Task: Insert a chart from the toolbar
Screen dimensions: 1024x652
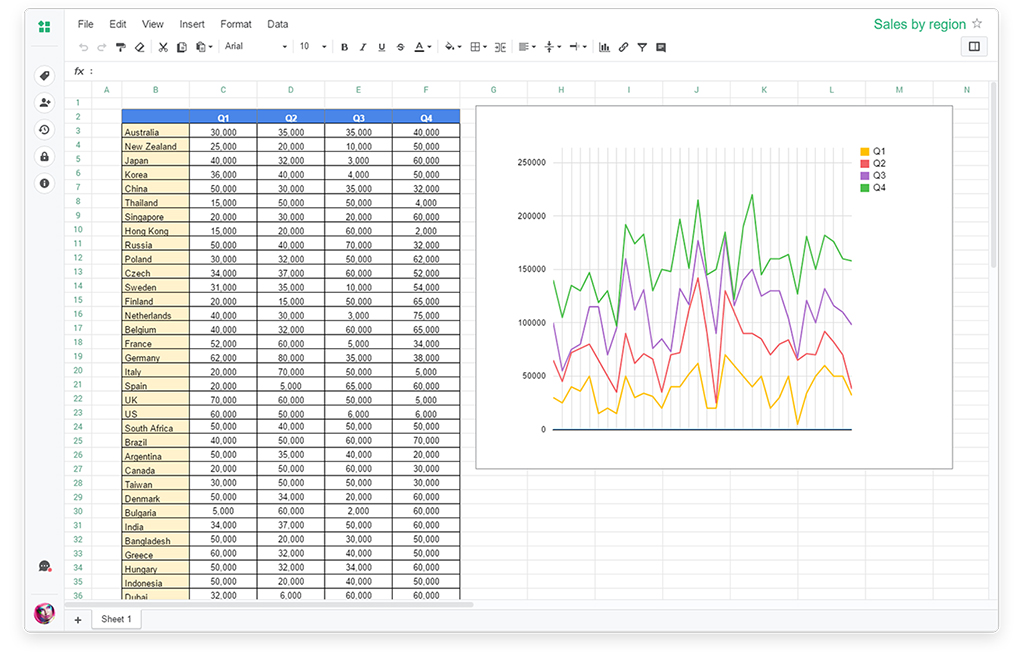Action: [x=604, y=47]
